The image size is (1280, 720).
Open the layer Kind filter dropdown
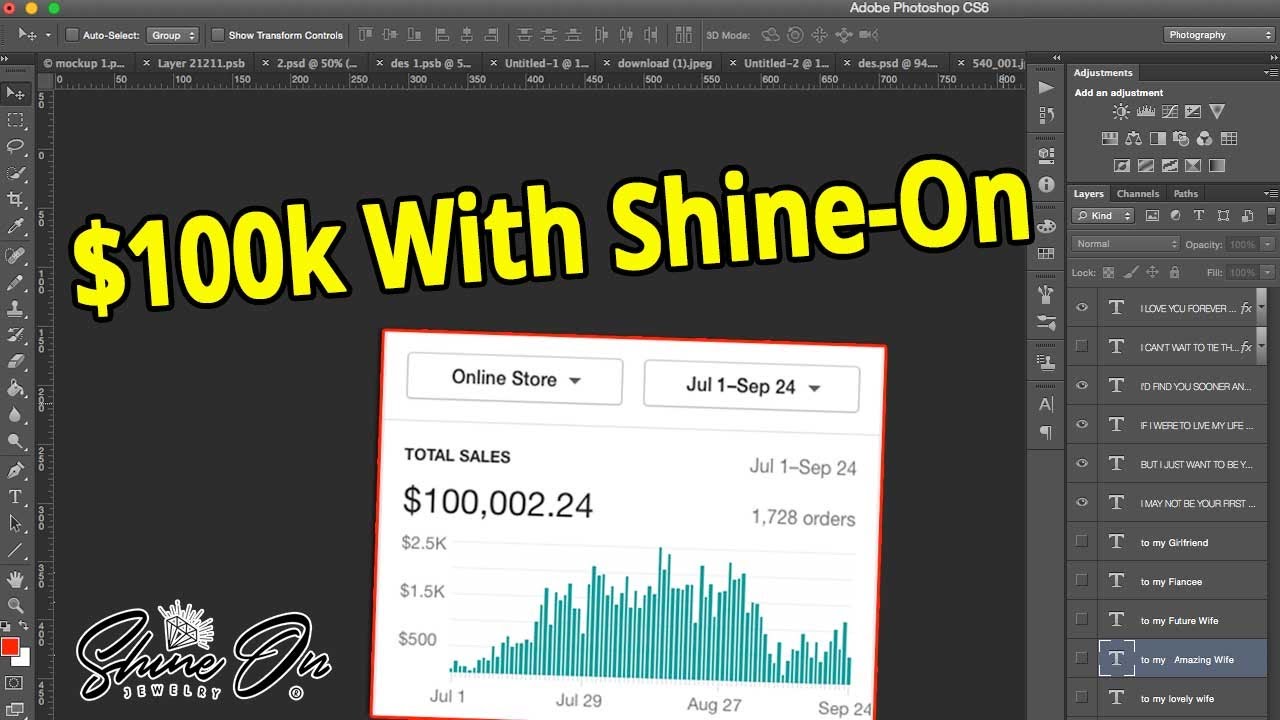coord(1103,215)
